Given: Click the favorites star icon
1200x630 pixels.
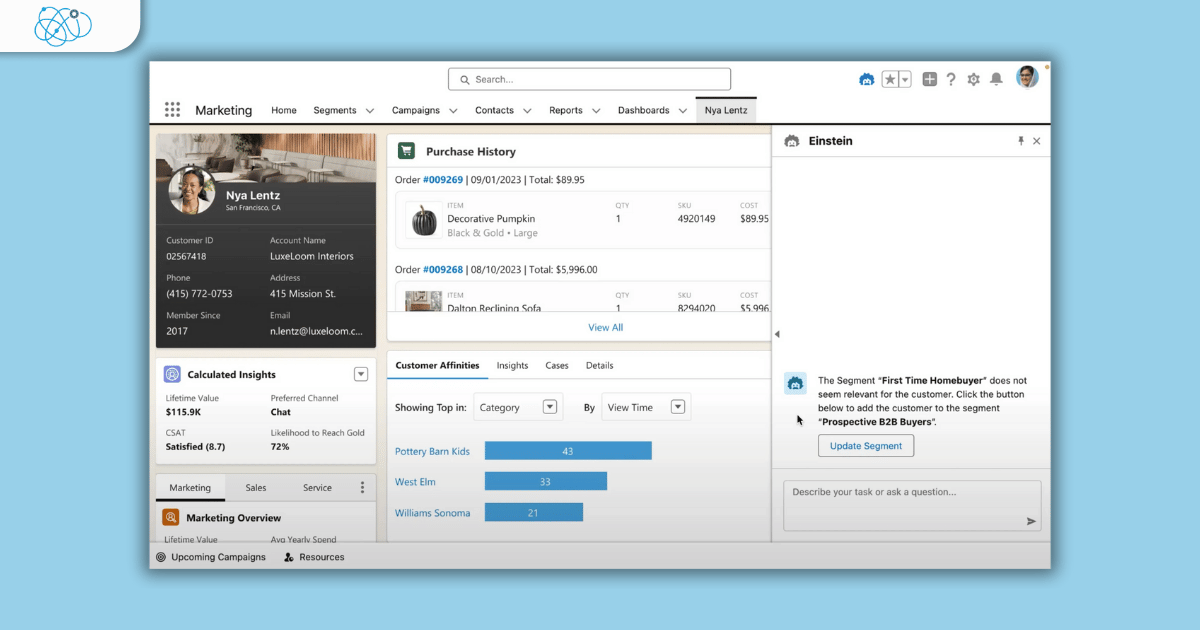Looking at the screenshot, I should 890,79.
